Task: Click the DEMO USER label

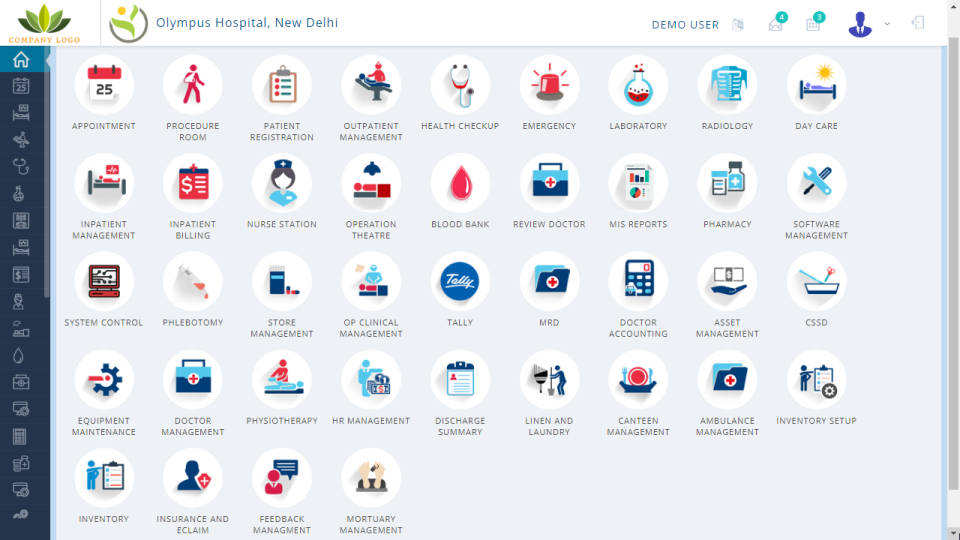Action: pos(685,25)
